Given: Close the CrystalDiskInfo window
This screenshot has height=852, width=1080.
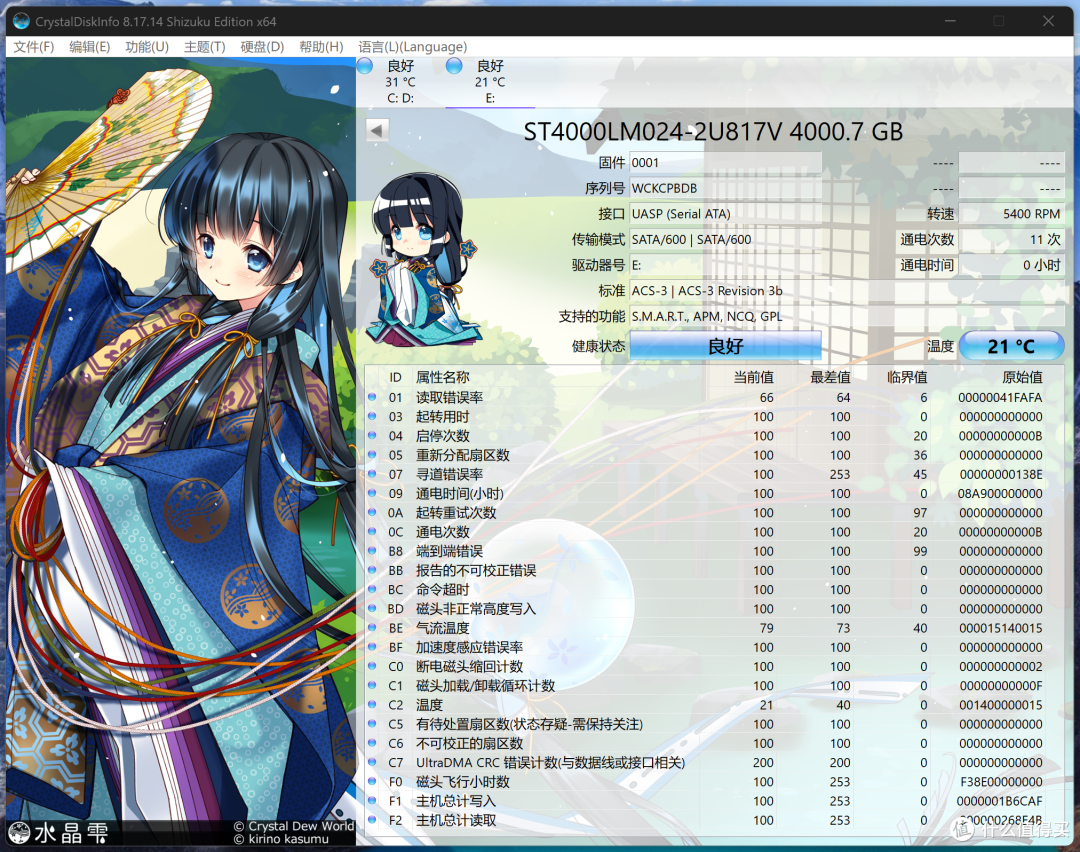Looking at the screenshot, I should pyautogui.click(x=1048, y=21).
